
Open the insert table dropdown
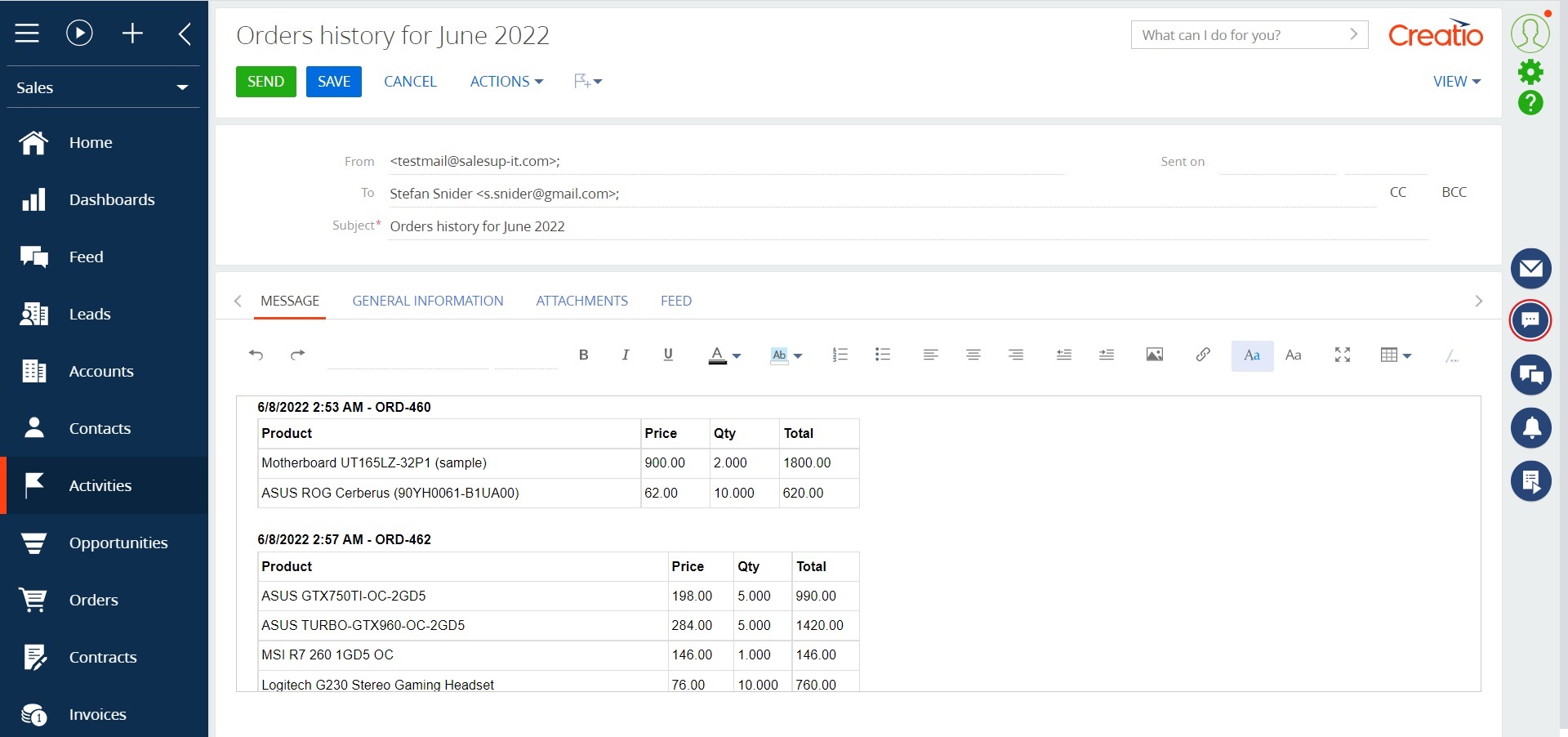coord(1395,355)
